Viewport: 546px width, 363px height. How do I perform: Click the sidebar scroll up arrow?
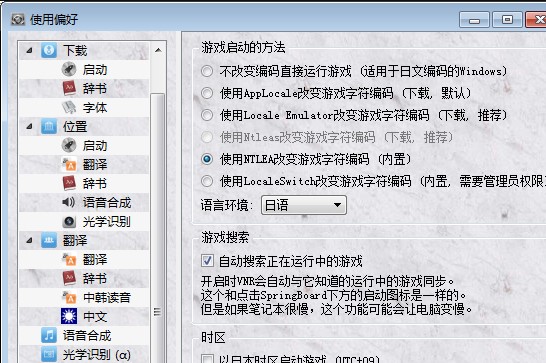[x=158, y=50]
